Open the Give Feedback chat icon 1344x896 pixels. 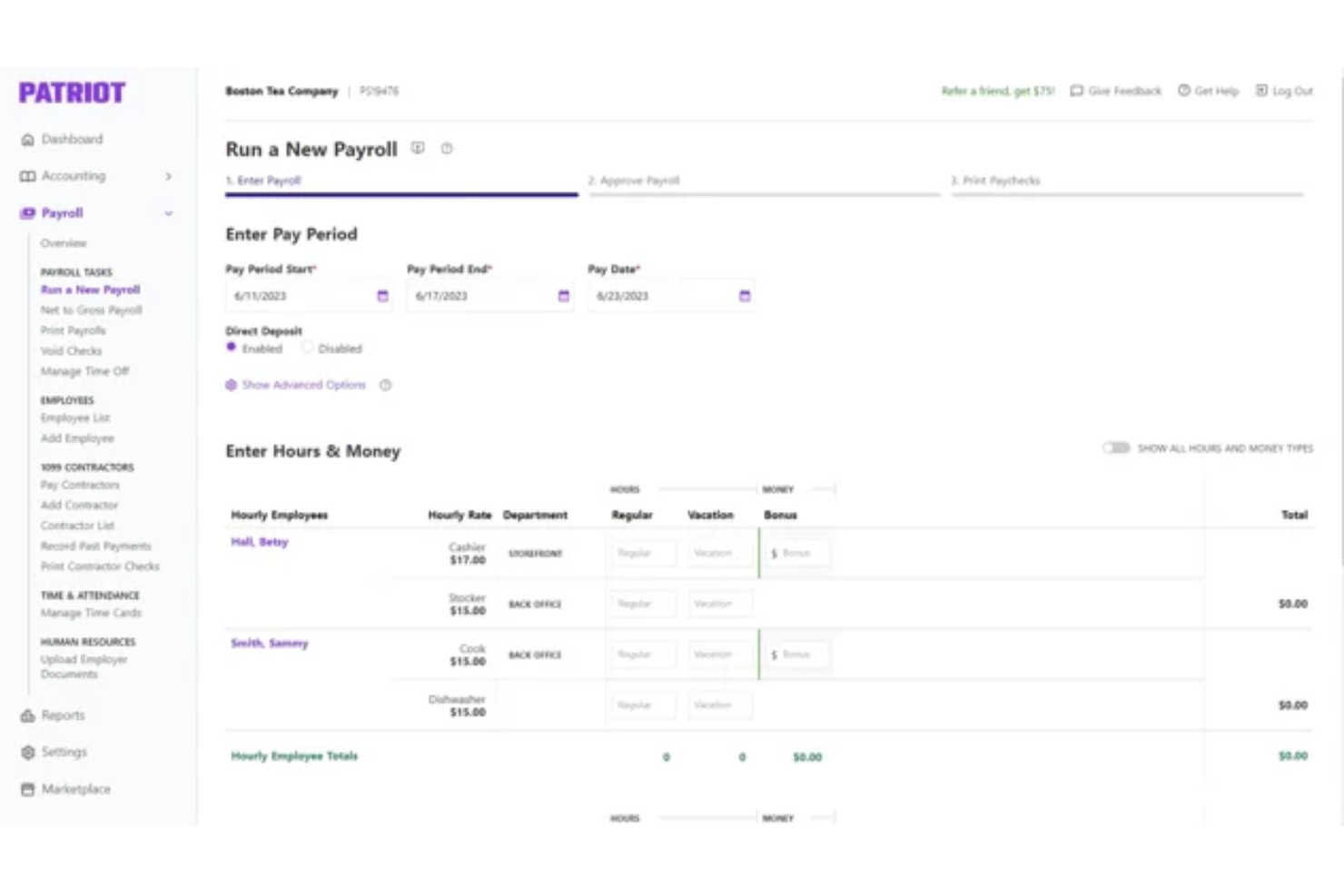coord(1077,91)
